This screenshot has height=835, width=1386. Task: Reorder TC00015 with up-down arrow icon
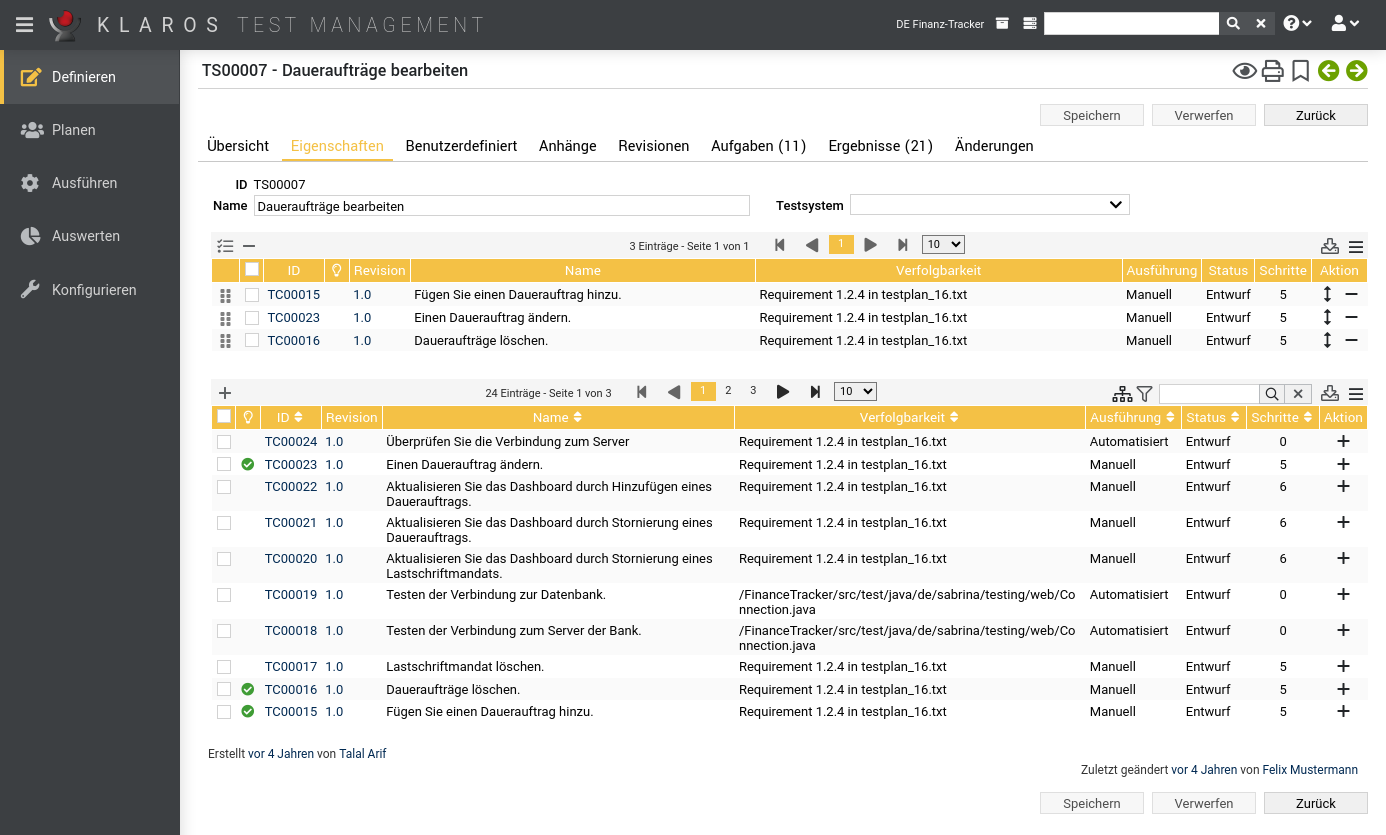click(1327, 295)
